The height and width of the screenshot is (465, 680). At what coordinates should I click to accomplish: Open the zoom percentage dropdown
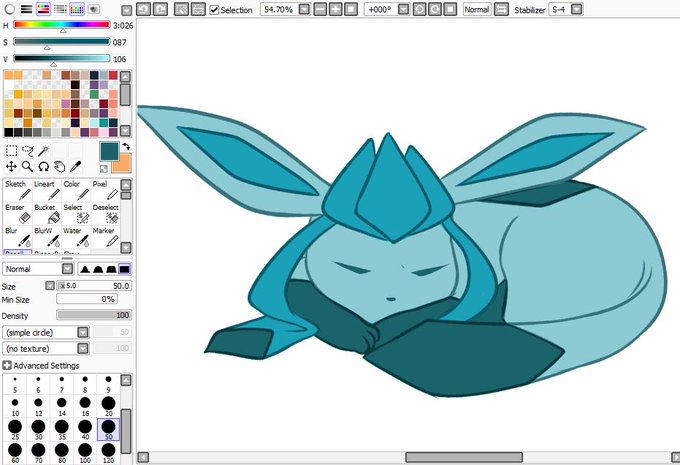click(x=304, y=9)
